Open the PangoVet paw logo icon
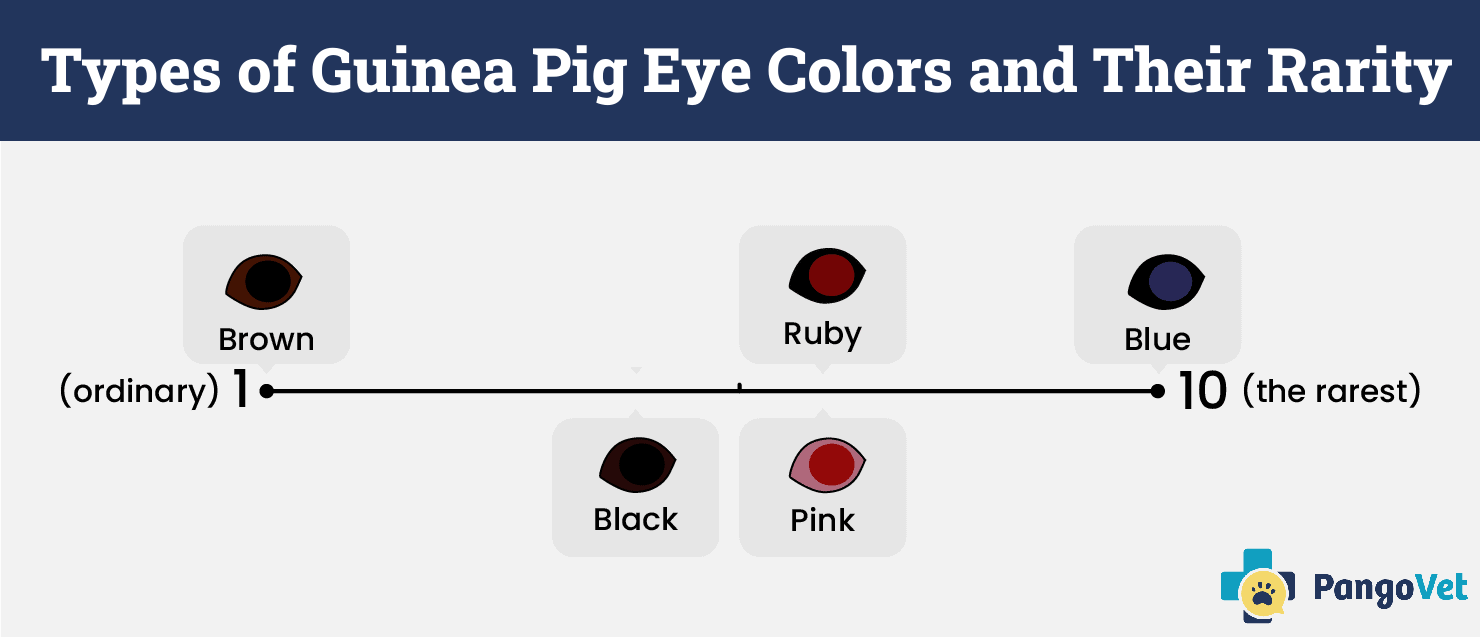Image resolution: width=1480 pixels, height=637 pixels. point(1257,589)
